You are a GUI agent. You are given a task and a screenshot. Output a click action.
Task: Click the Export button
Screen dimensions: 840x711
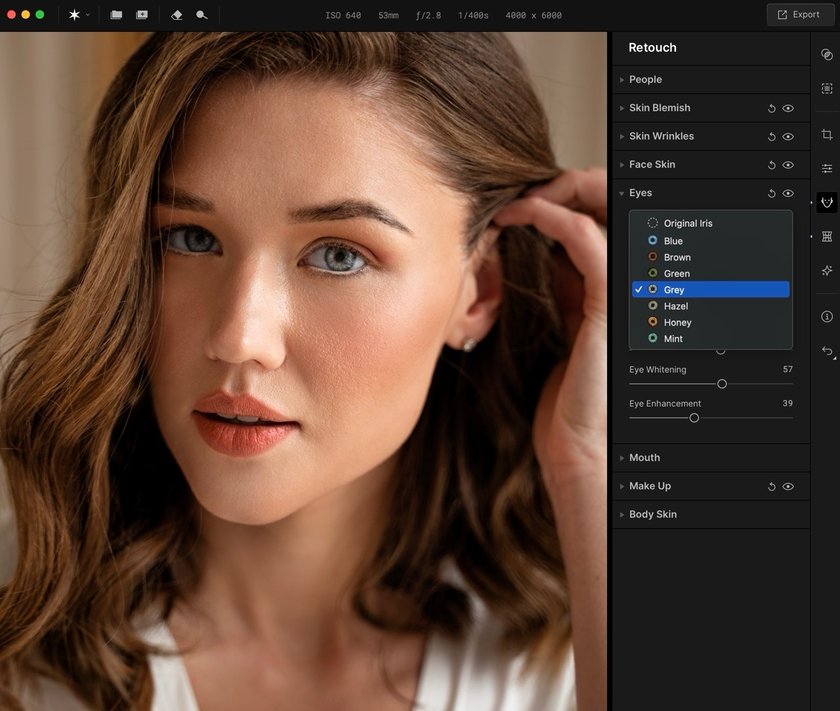coord(798,14)
